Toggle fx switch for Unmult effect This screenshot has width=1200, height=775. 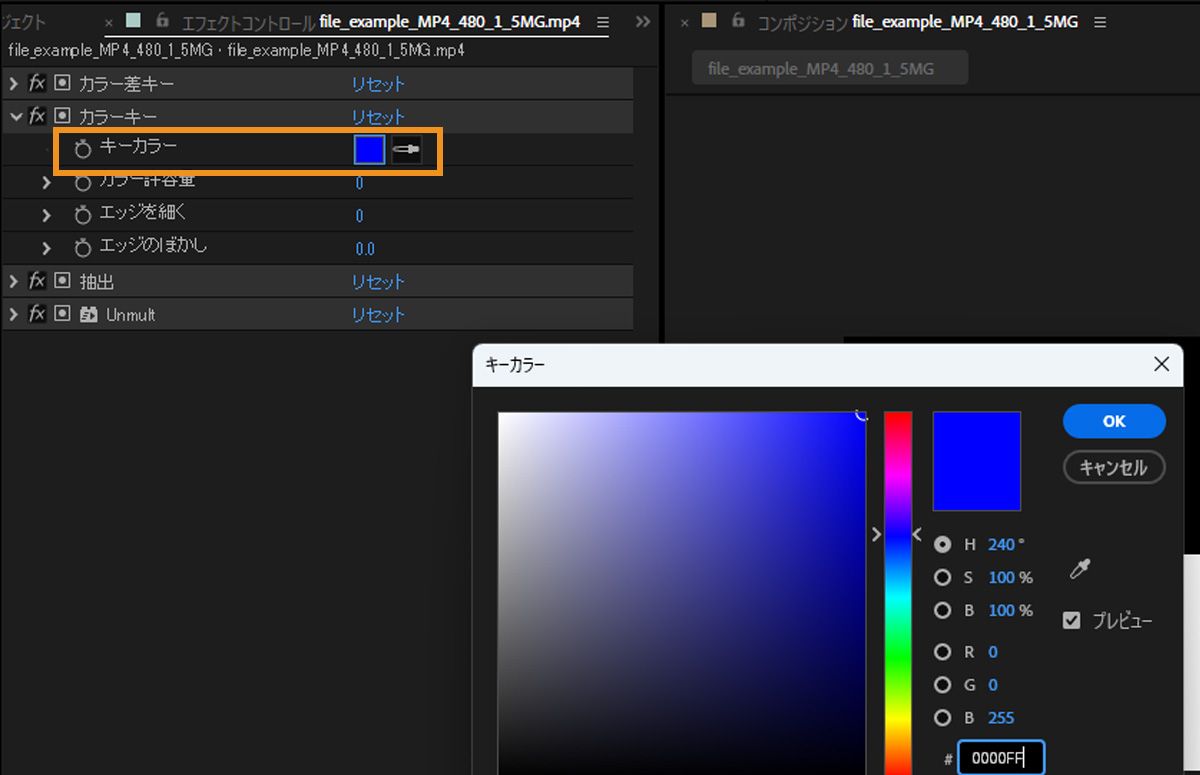pyautogui.click(x=38, y=314)
